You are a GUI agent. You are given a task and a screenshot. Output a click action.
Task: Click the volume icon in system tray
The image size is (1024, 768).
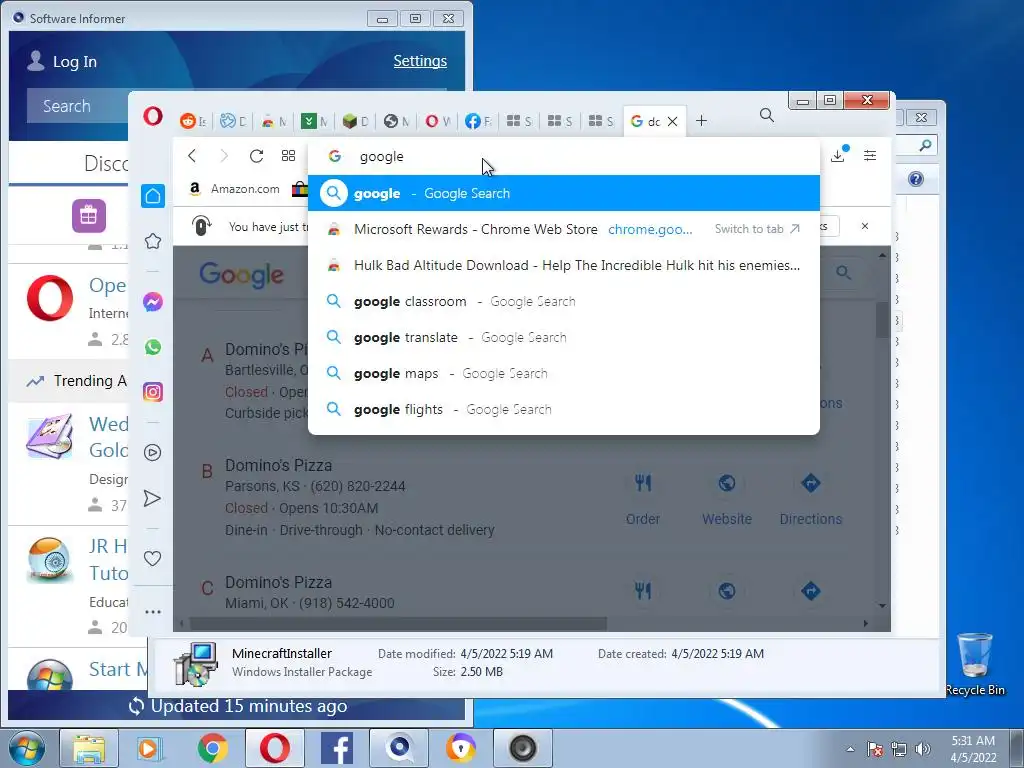(923, 749)
